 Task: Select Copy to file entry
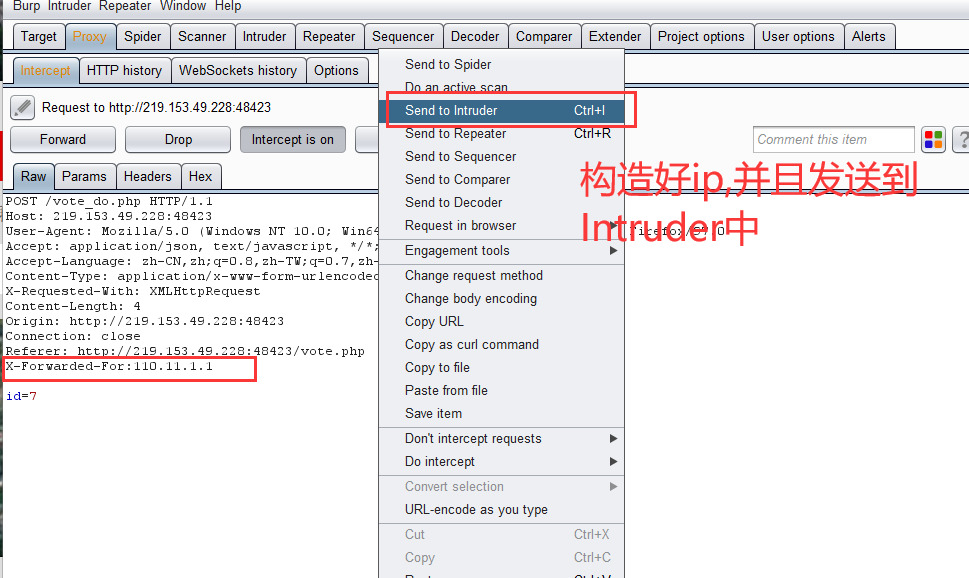point(501,367)
